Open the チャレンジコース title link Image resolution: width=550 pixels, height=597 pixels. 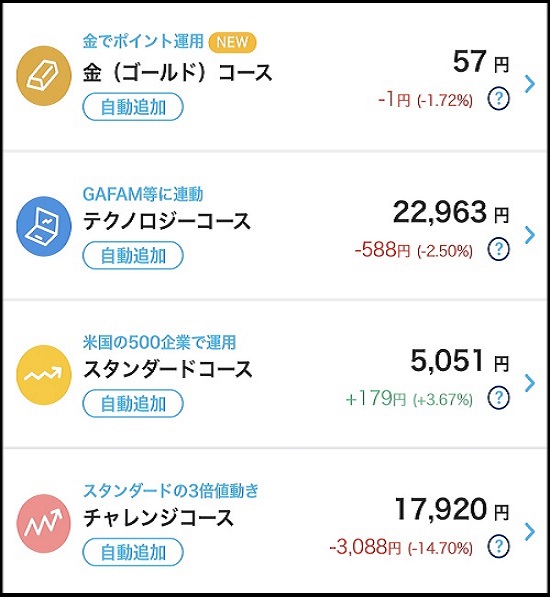tap(158, 518)
